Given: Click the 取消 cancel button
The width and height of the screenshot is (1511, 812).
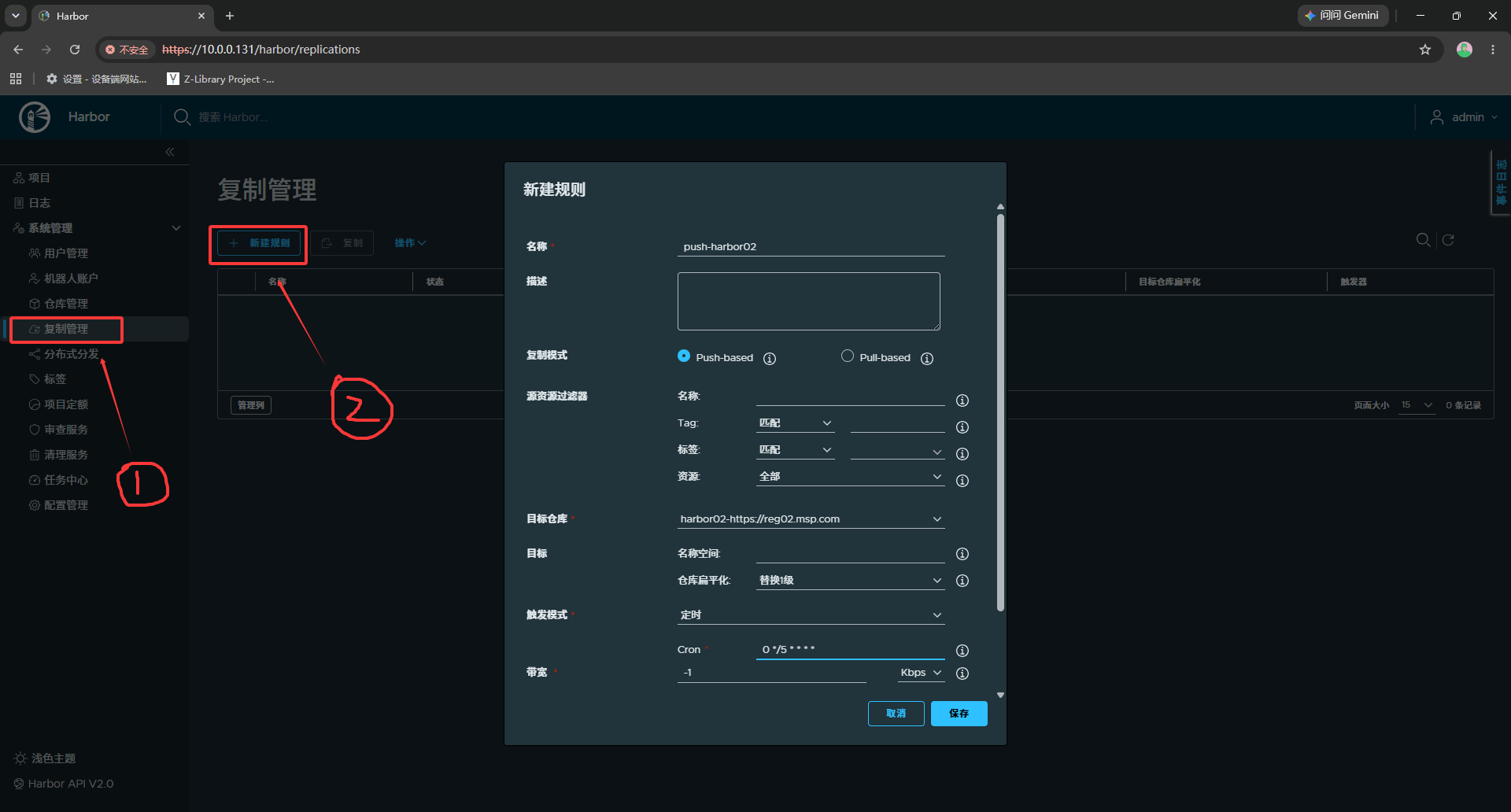Looking at the screenshot, I should pos(896,714).
